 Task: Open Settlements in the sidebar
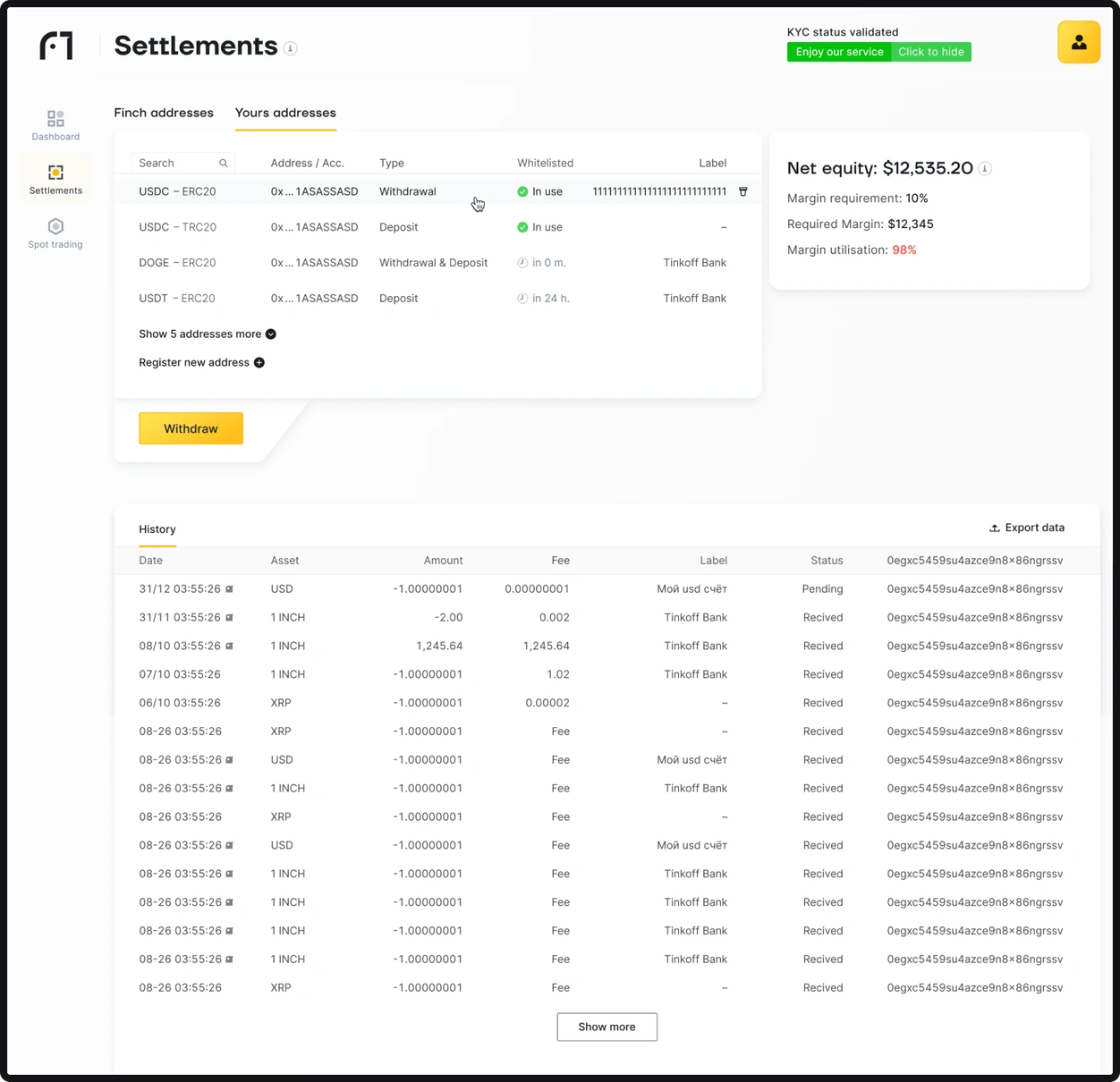(55, 179)
